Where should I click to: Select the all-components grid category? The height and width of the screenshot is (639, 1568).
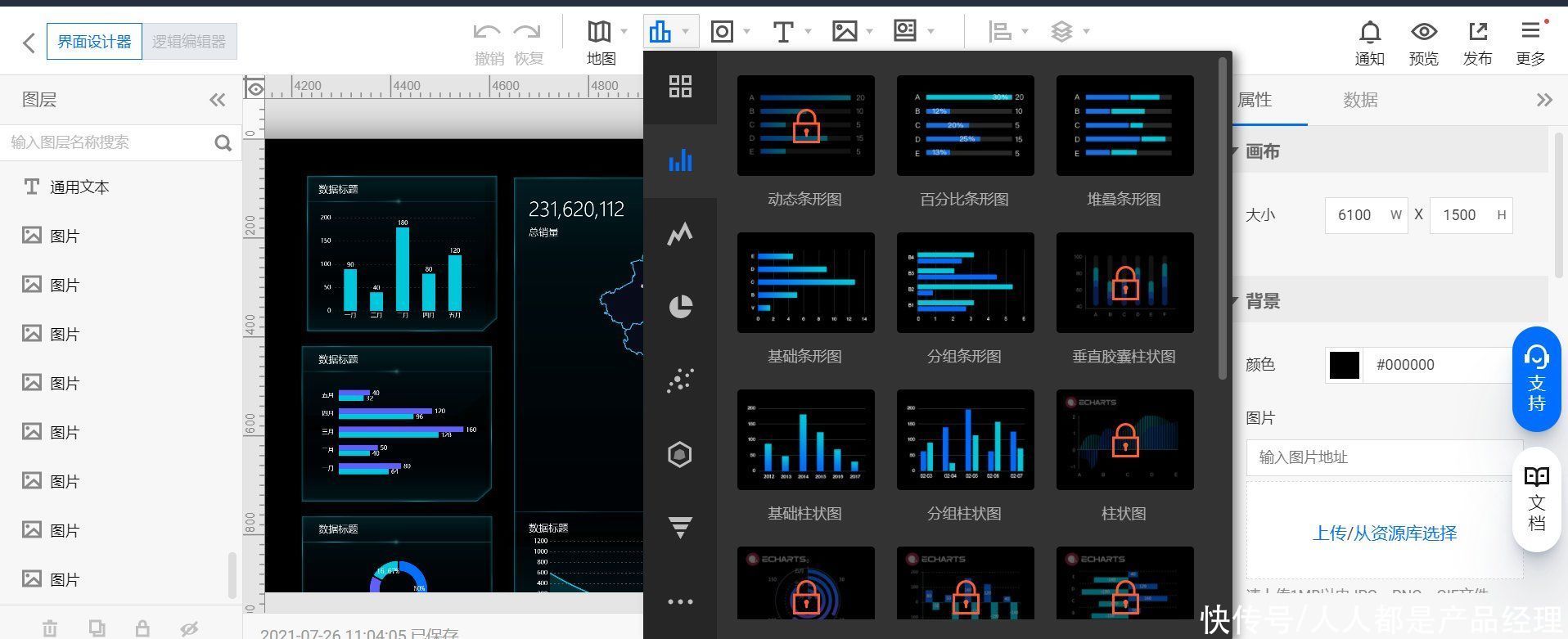pyautogui.click(x=680, y=87)
